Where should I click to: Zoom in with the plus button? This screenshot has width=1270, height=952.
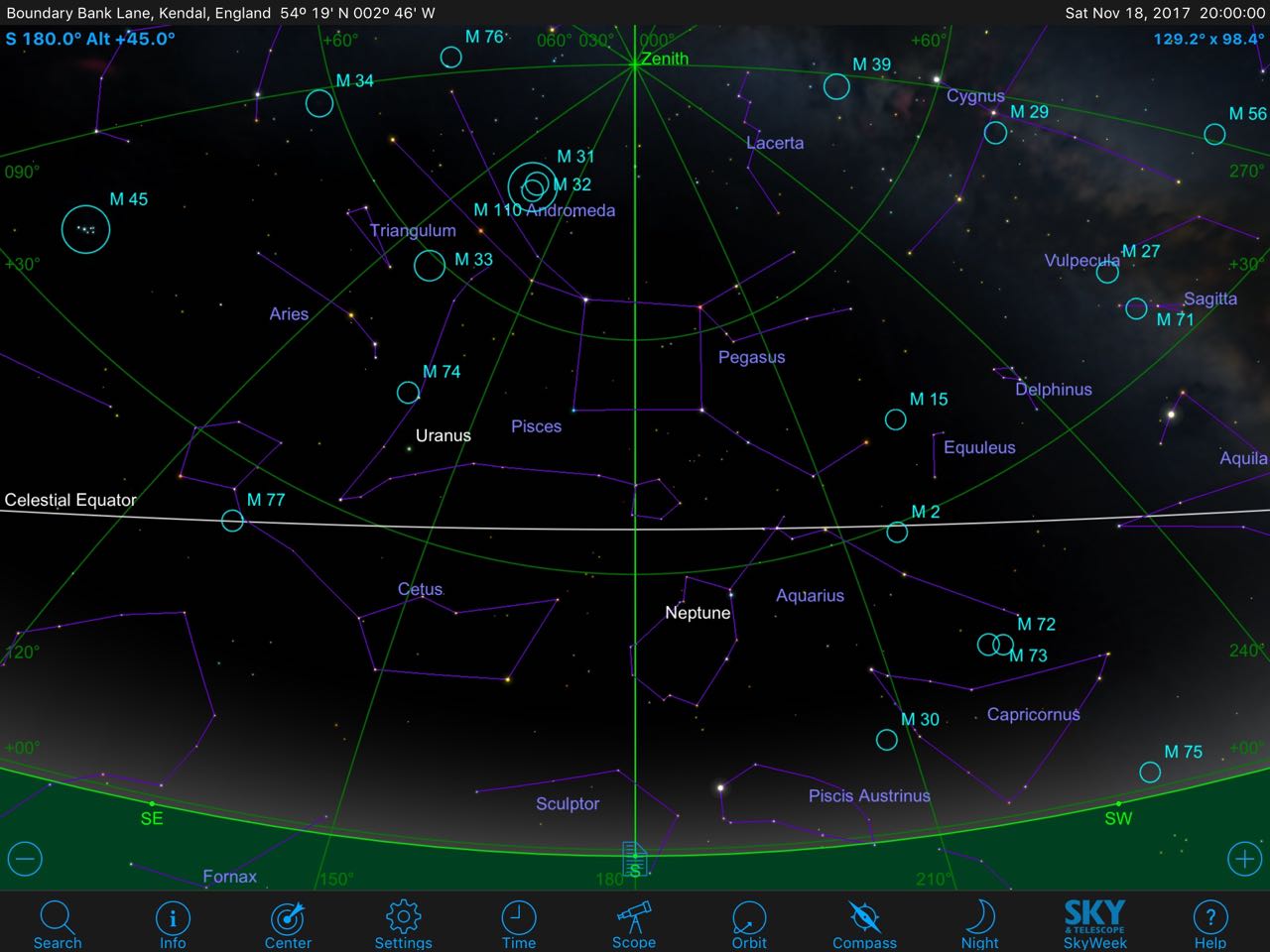(x=1244, y=859)
